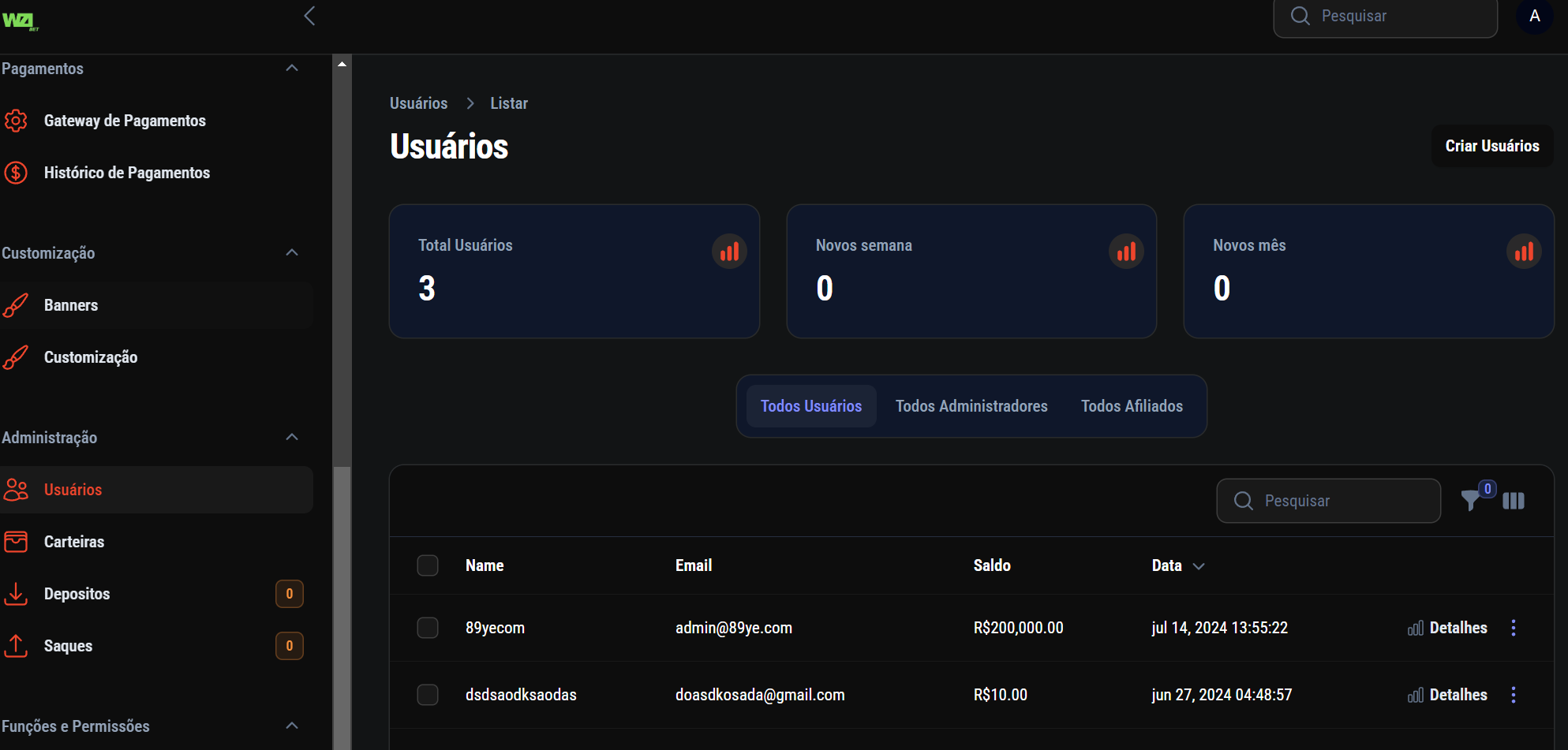Open the table filter funnel icon
The image size is (1568, 750).
1471,501
